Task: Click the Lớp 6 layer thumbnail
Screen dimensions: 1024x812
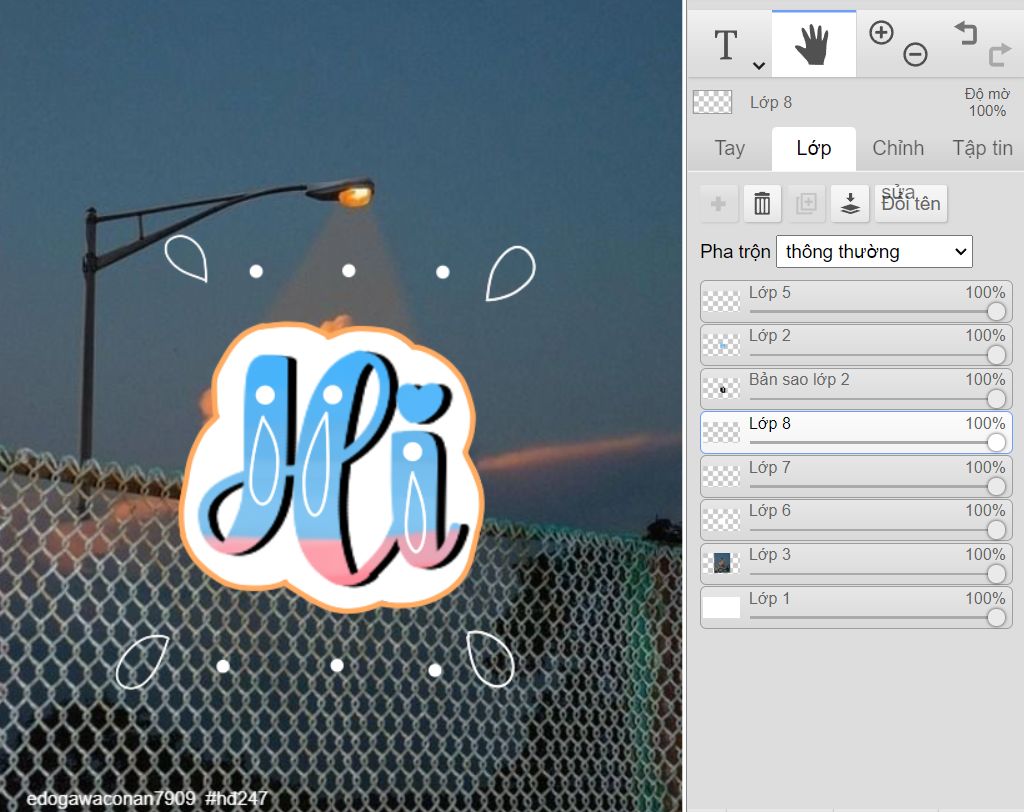Action: tap(722, 520)
